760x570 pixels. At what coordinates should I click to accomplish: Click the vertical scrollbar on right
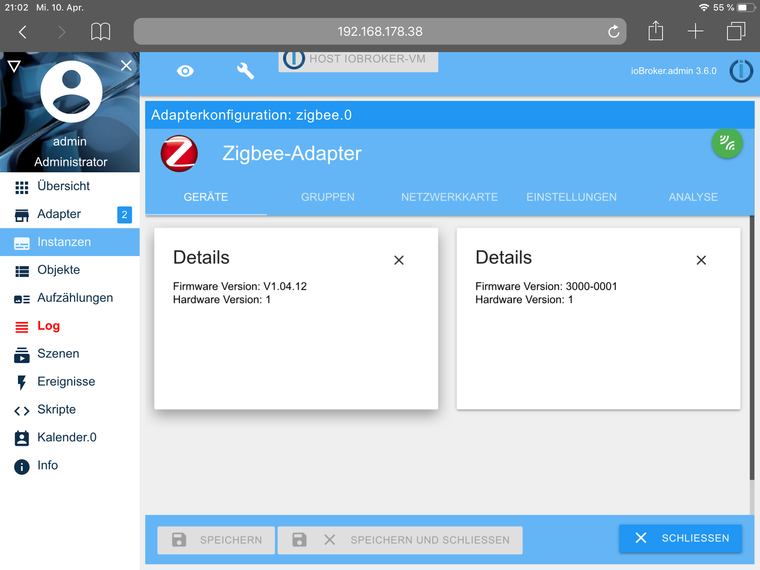(x=751, y=348)
